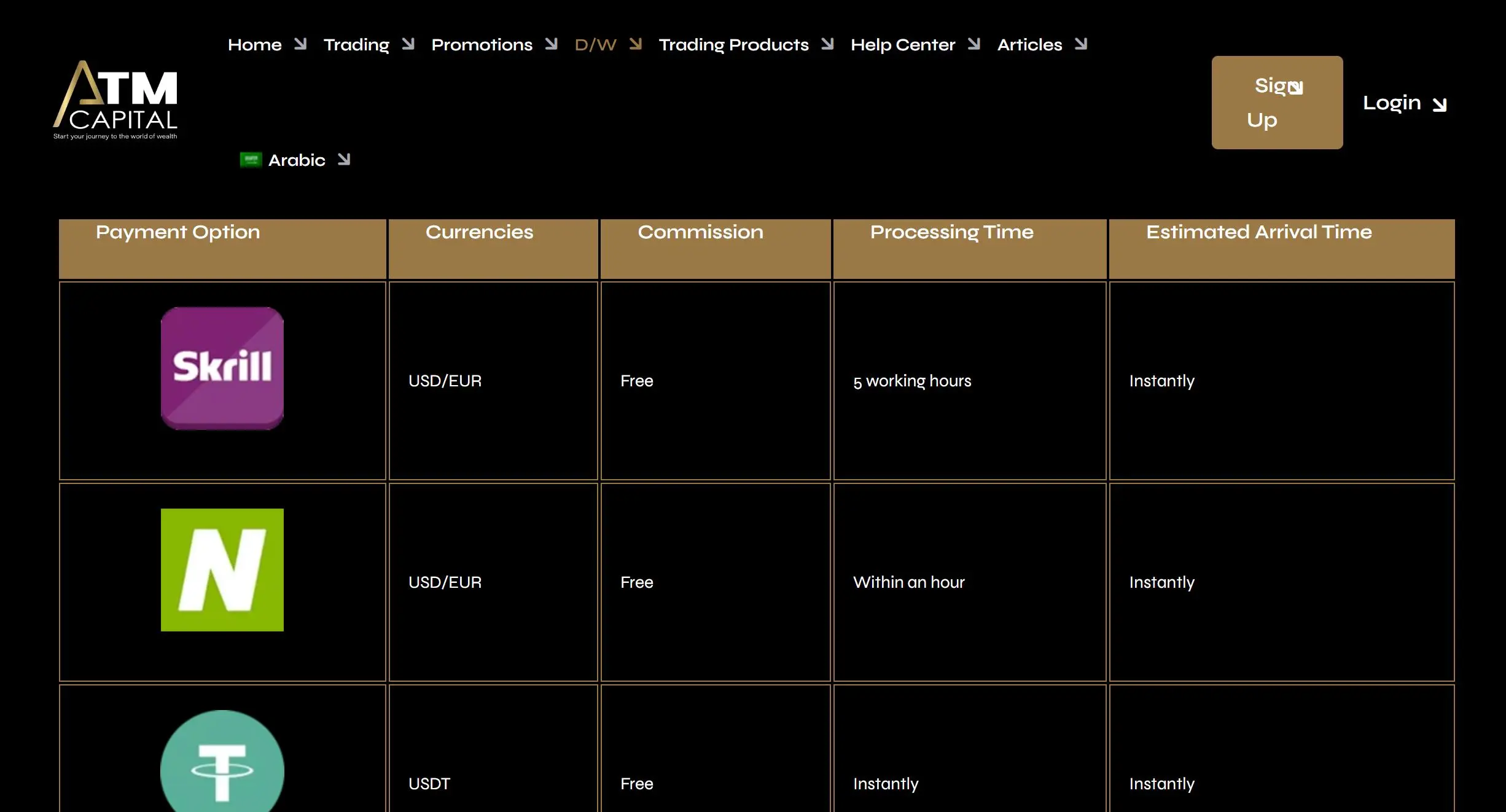Select Instantly in the Skrill row
The height and width of the screenshot is (812, 1506).
tap(1162, 381)
